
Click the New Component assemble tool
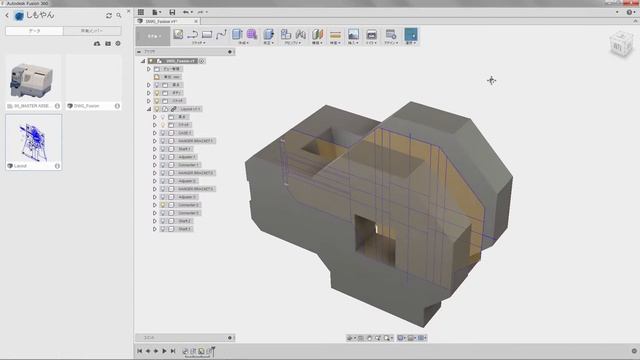(x=286, y=34)
